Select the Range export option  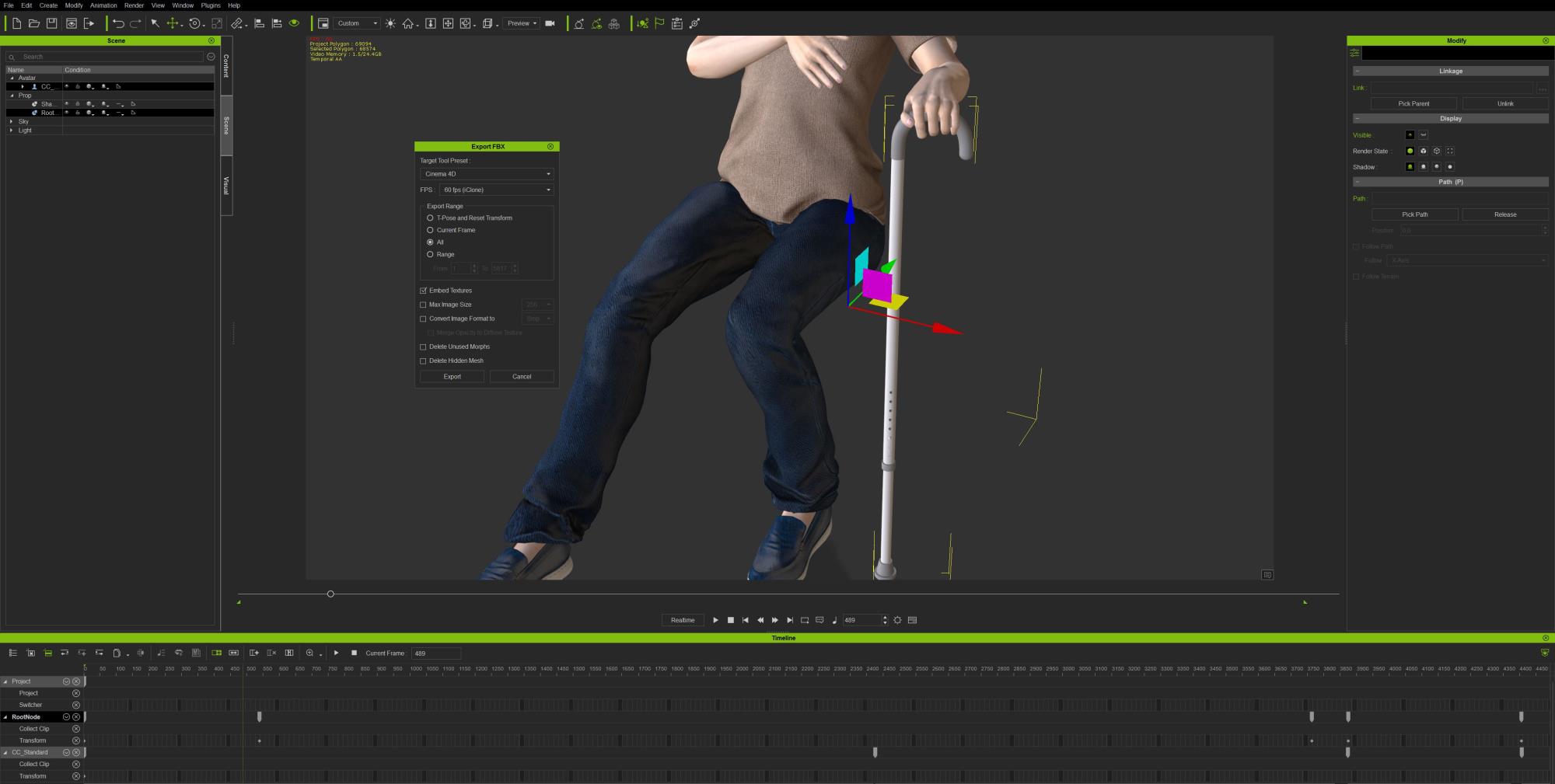coord(430,254)
